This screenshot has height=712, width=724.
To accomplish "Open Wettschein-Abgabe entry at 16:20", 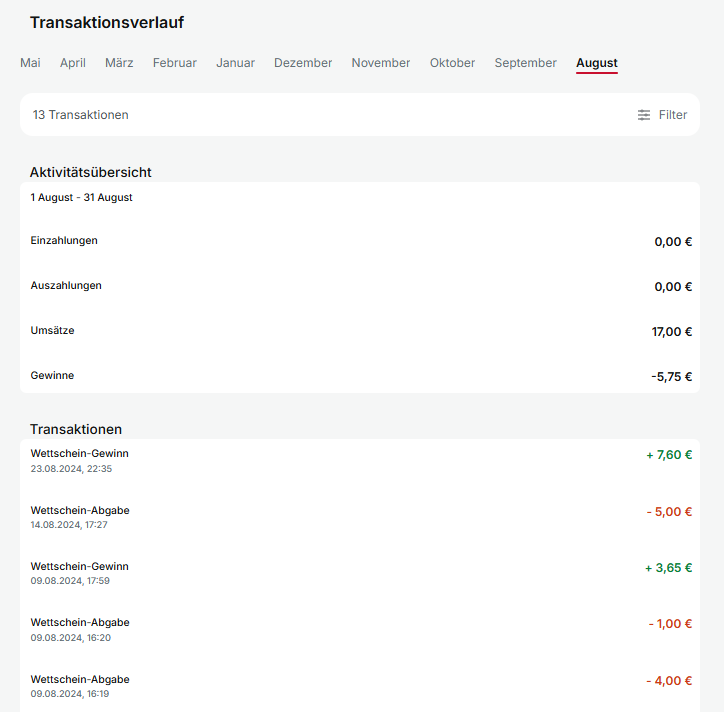I will tap(360, 630).
